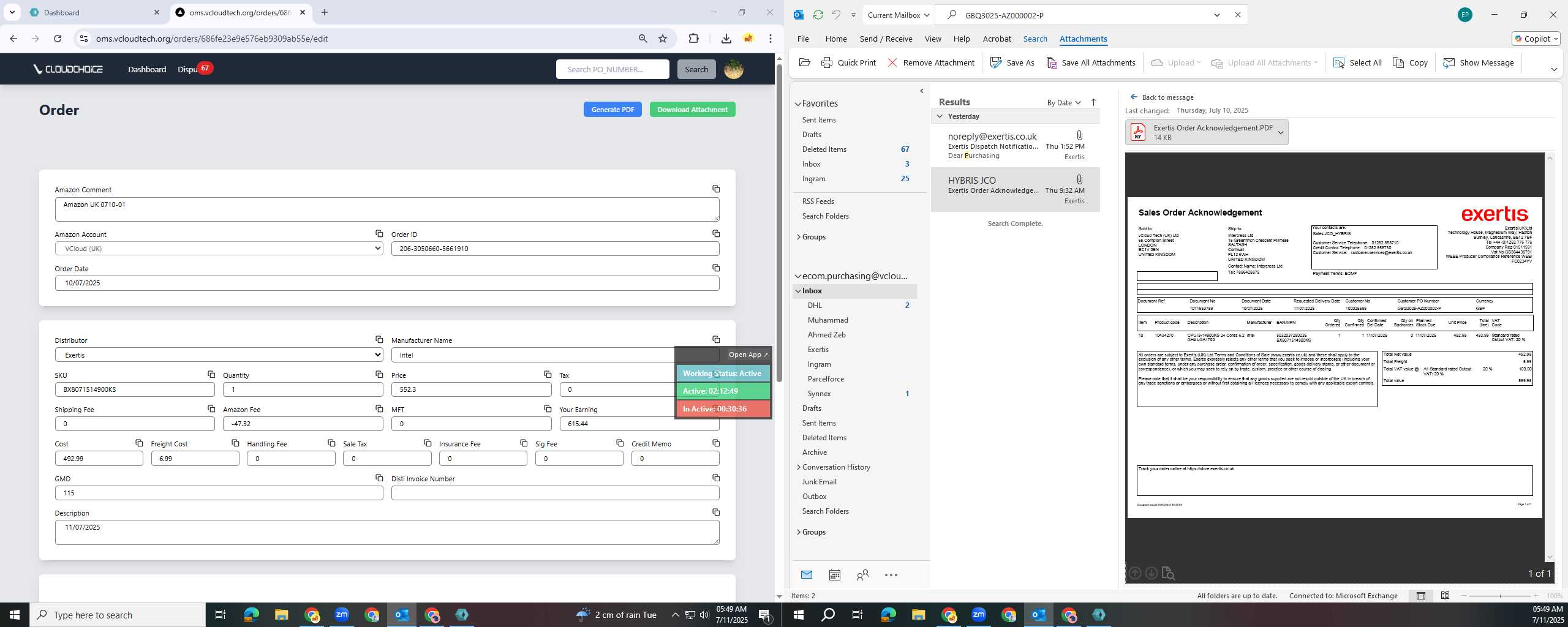This screenshot has width=1568, height=627.
Task: Open the Send / Receive tab
Action: tap(886, 39)
